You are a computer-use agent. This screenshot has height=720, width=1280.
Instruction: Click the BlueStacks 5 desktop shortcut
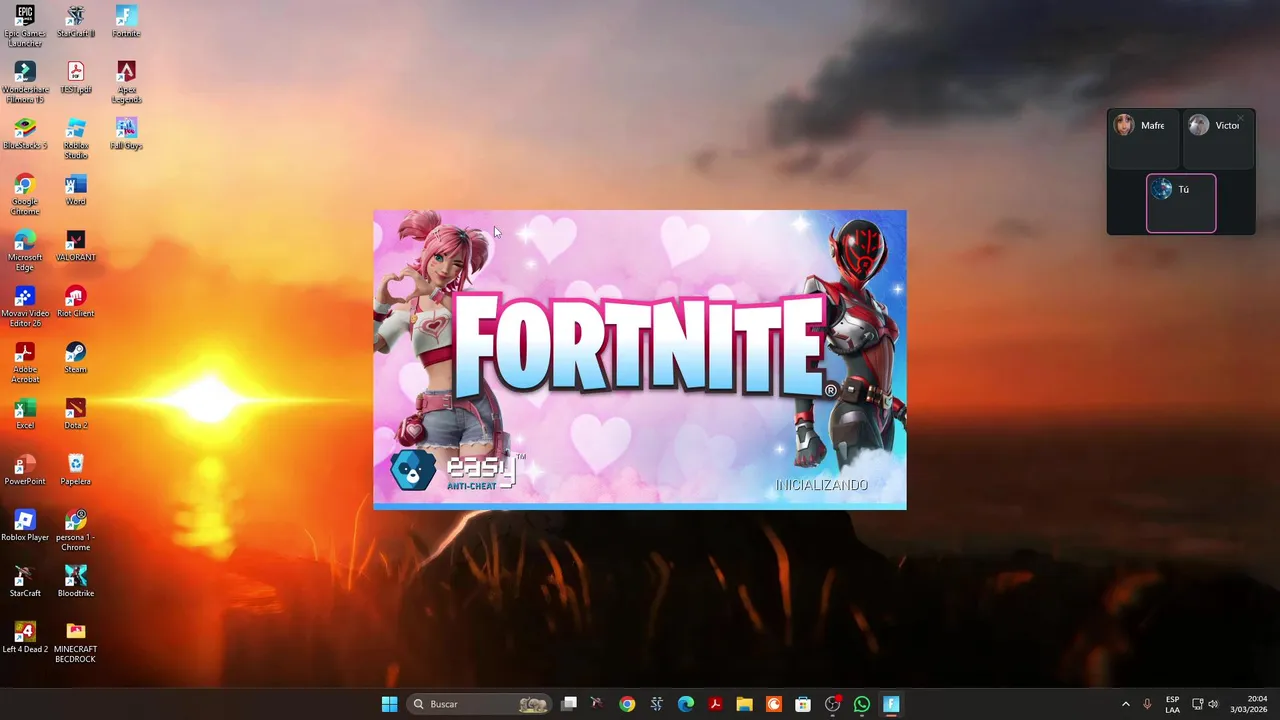(x=25, y=134)
